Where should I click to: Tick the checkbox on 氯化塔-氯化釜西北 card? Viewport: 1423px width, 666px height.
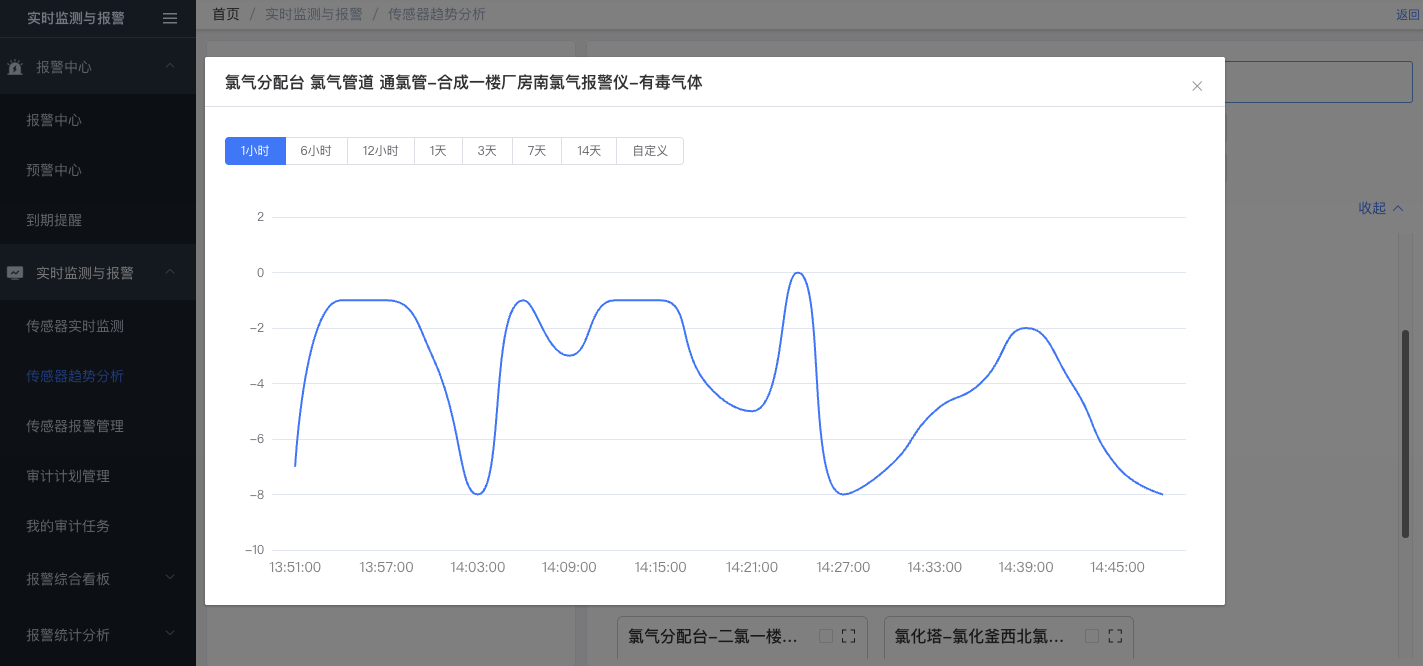tap(1092, 636)
